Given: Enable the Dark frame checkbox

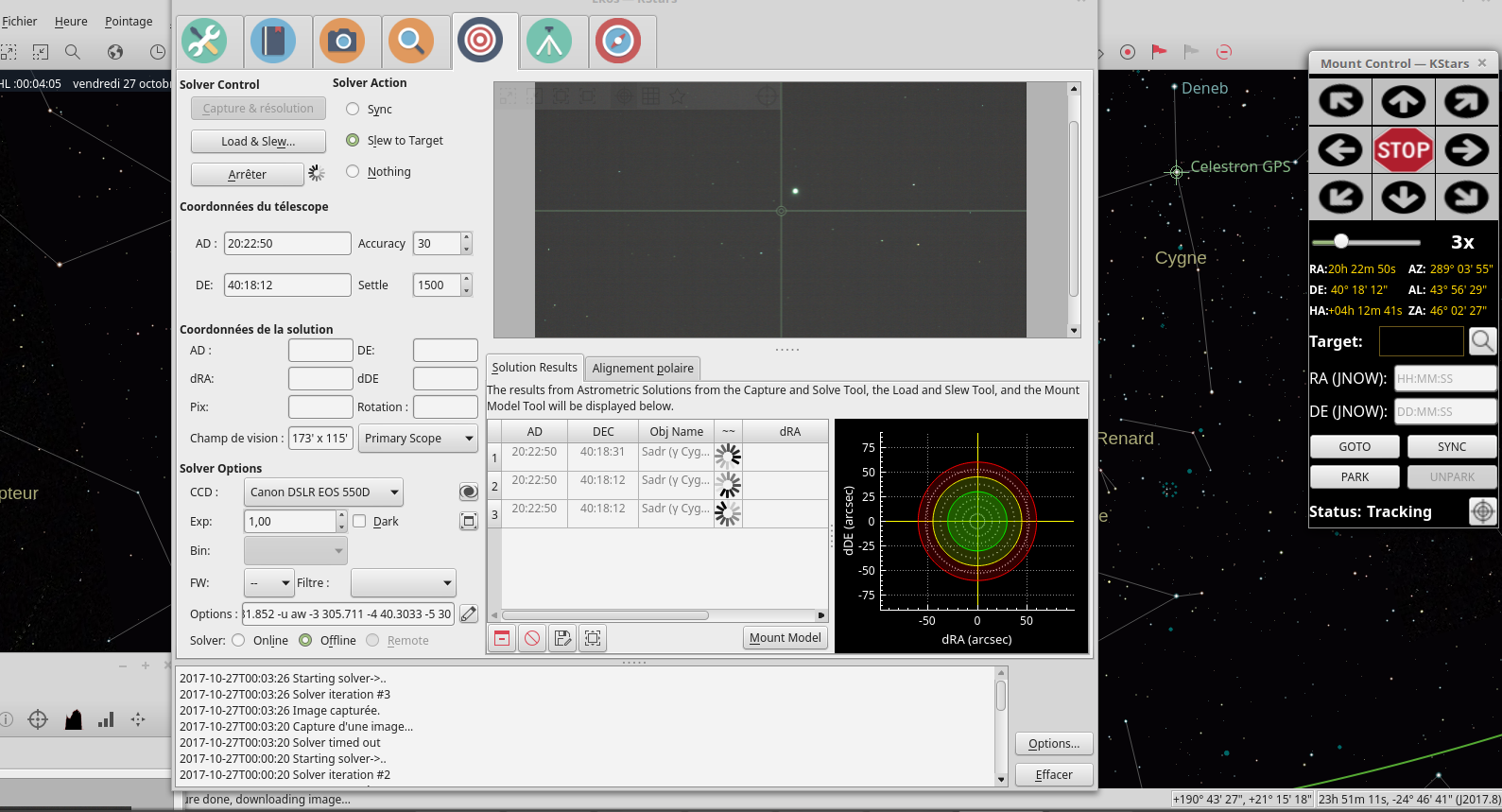Looking at the screenshot, I should (x=360, y=521).
